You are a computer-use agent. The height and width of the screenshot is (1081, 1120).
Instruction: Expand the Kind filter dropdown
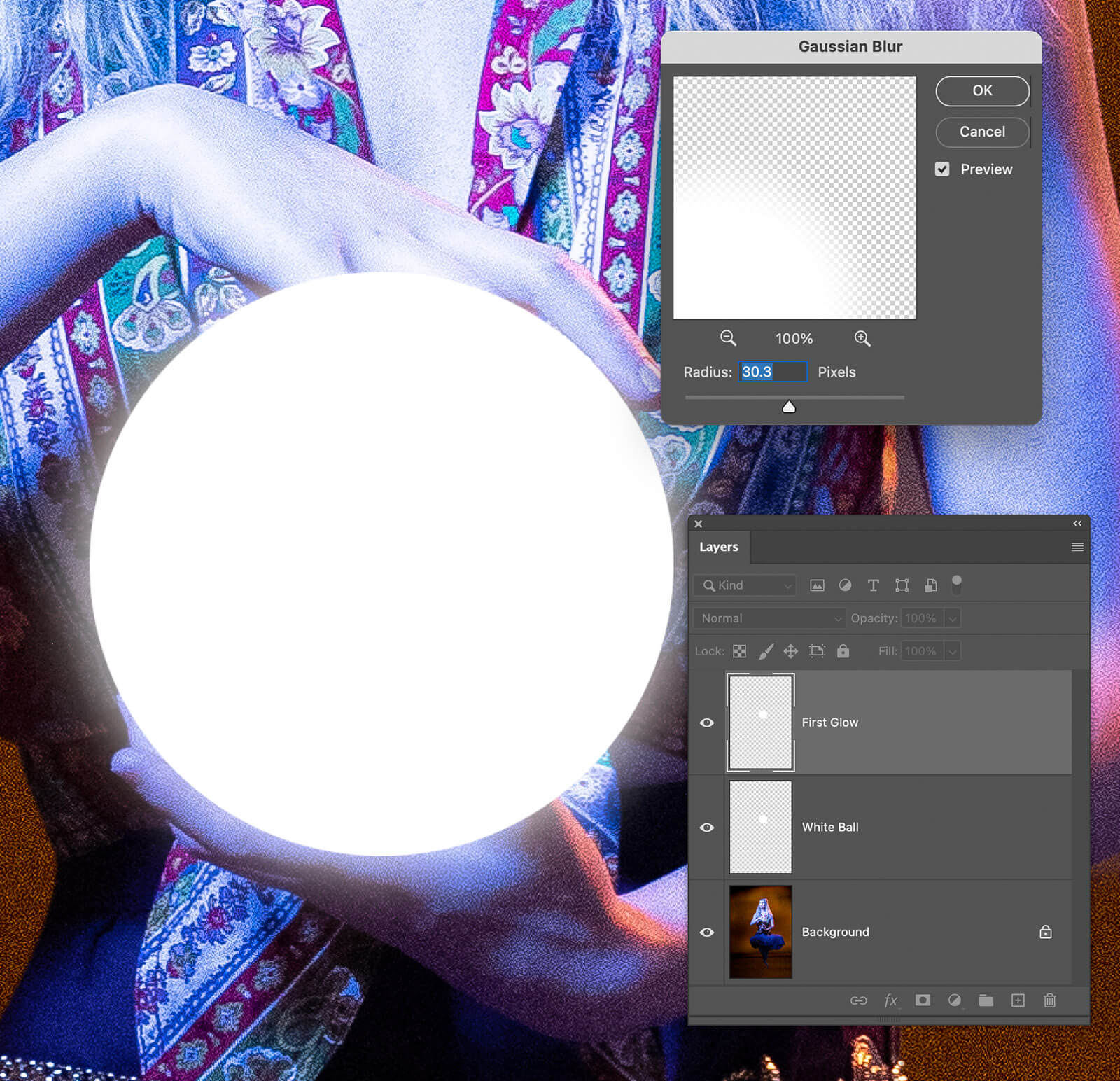(x=745, y=585)
